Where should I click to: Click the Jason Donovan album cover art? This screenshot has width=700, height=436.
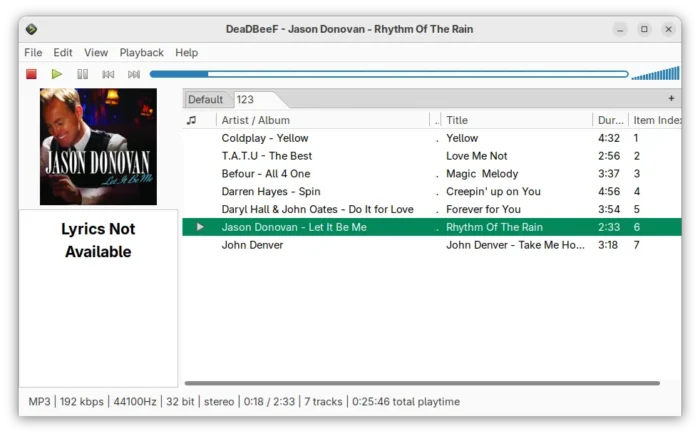pos(98,146)
